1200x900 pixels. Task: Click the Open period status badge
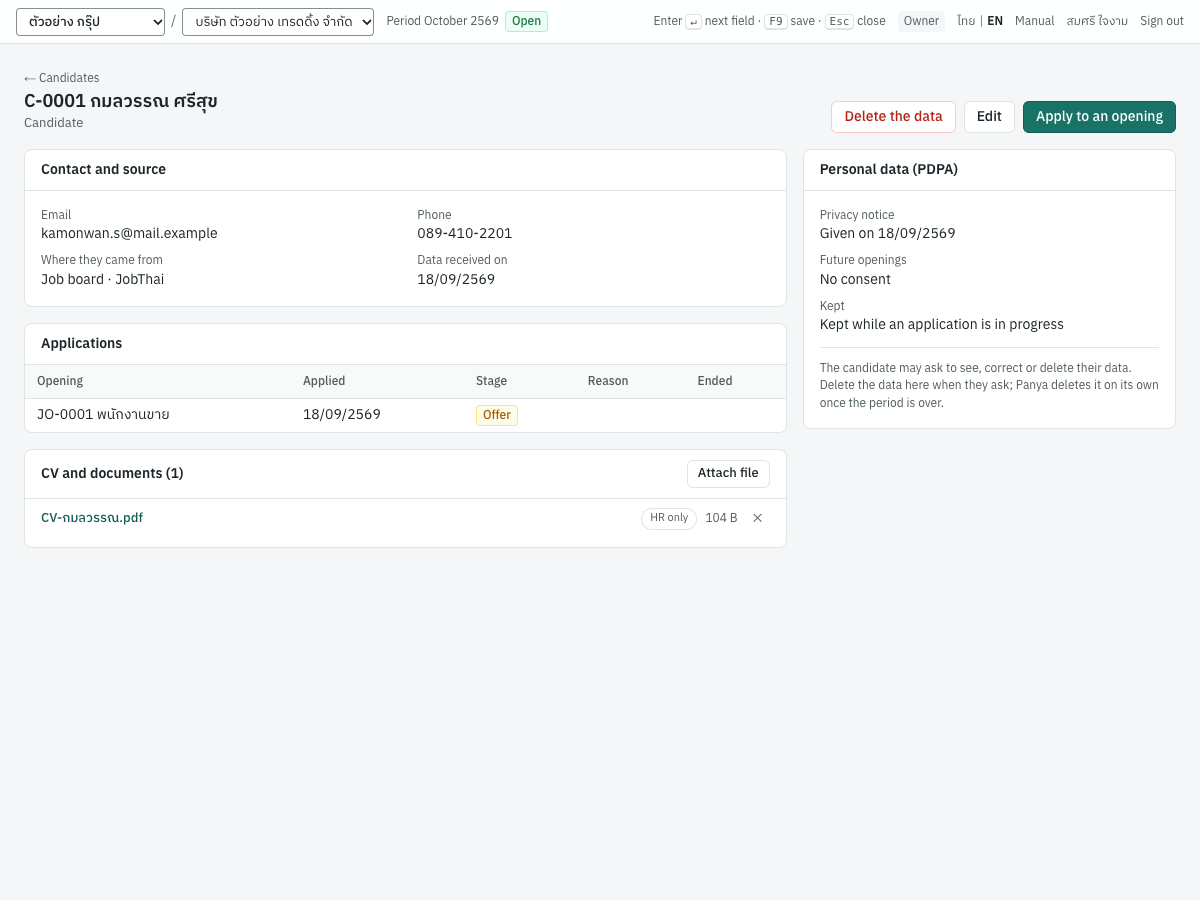tap(526, 22)
